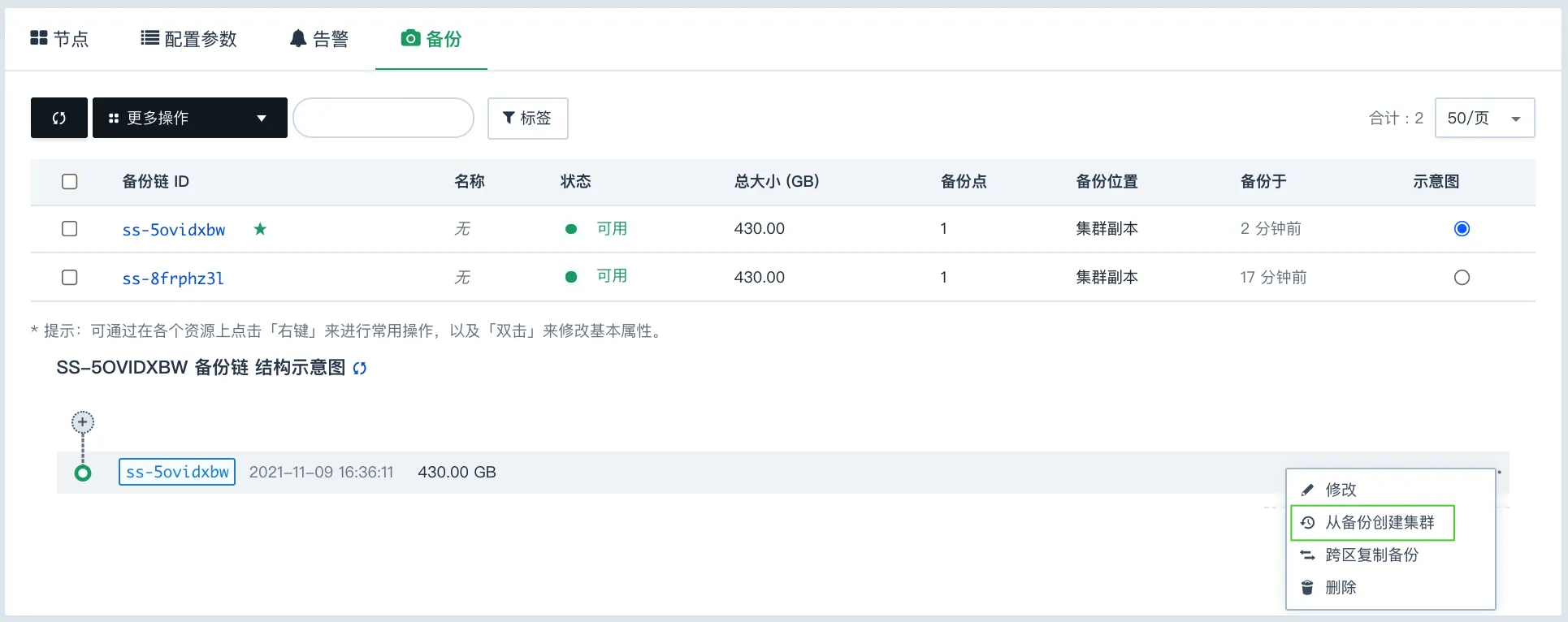Click the 合计：2 total count
This screenshot has height=622, width=1568.
tap(1396, 119)
